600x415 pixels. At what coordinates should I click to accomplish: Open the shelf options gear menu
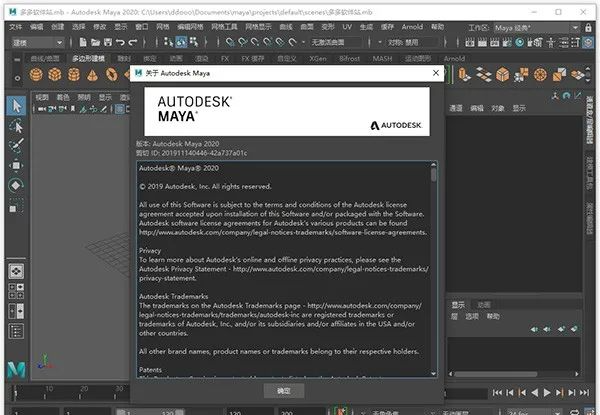[x=17, y=78]
